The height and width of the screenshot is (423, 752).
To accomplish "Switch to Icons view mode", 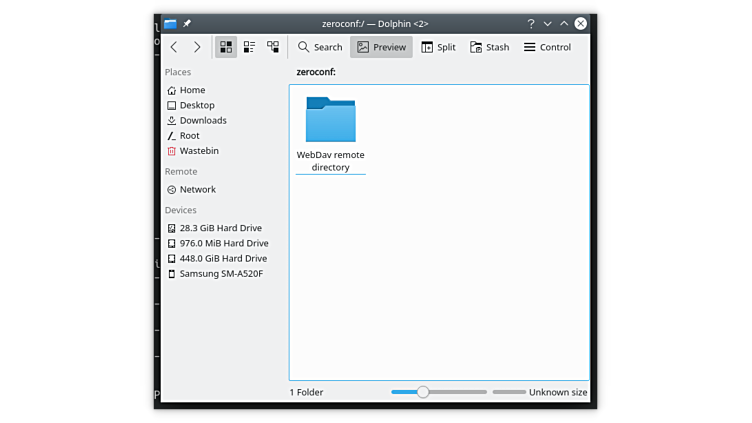I will pos(226,47).
